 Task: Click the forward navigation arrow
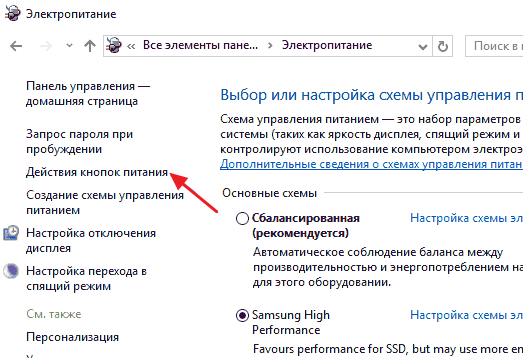coord(46,46)
